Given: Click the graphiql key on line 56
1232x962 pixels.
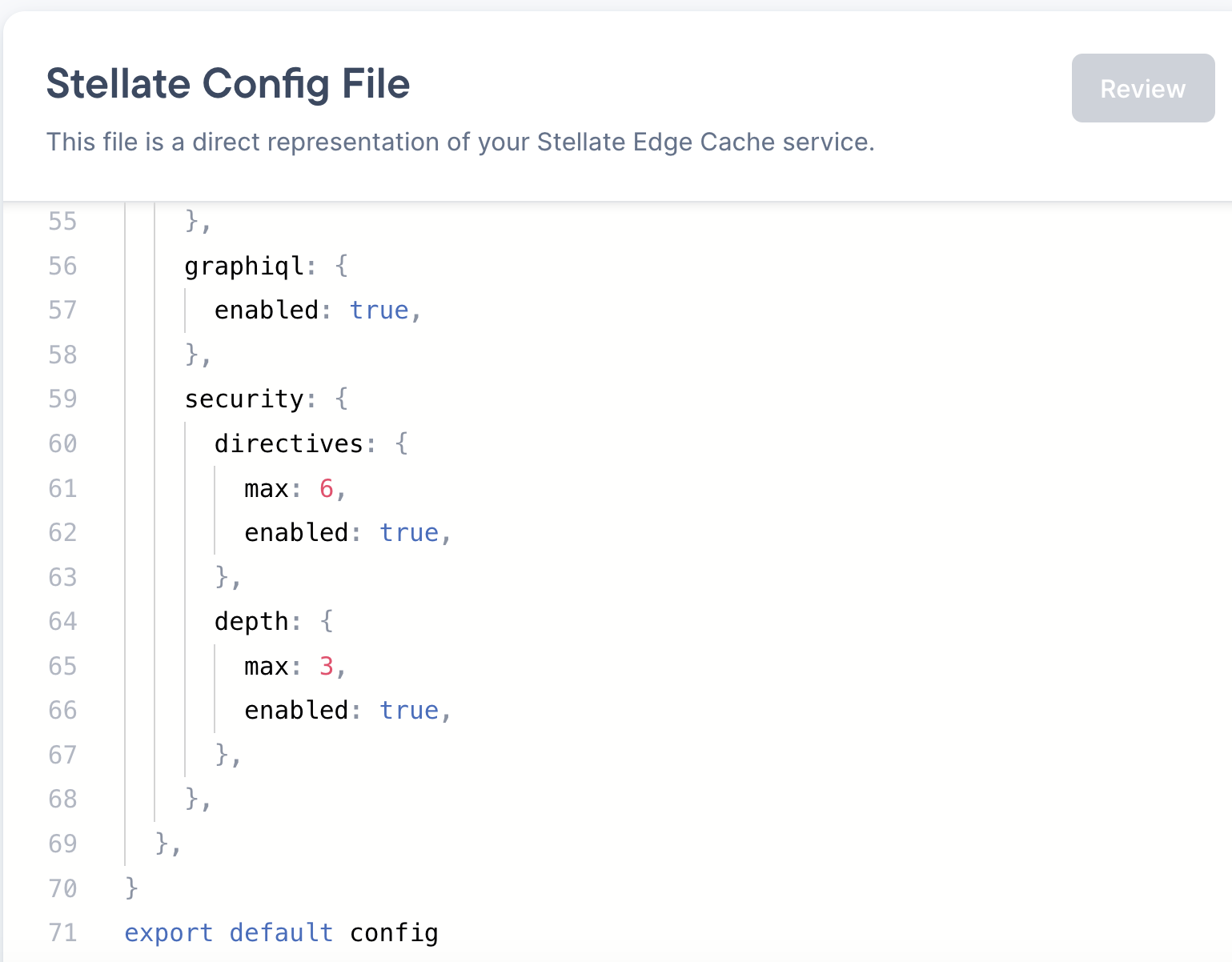Looking at the screenshot, I should (x=242, y=267).
